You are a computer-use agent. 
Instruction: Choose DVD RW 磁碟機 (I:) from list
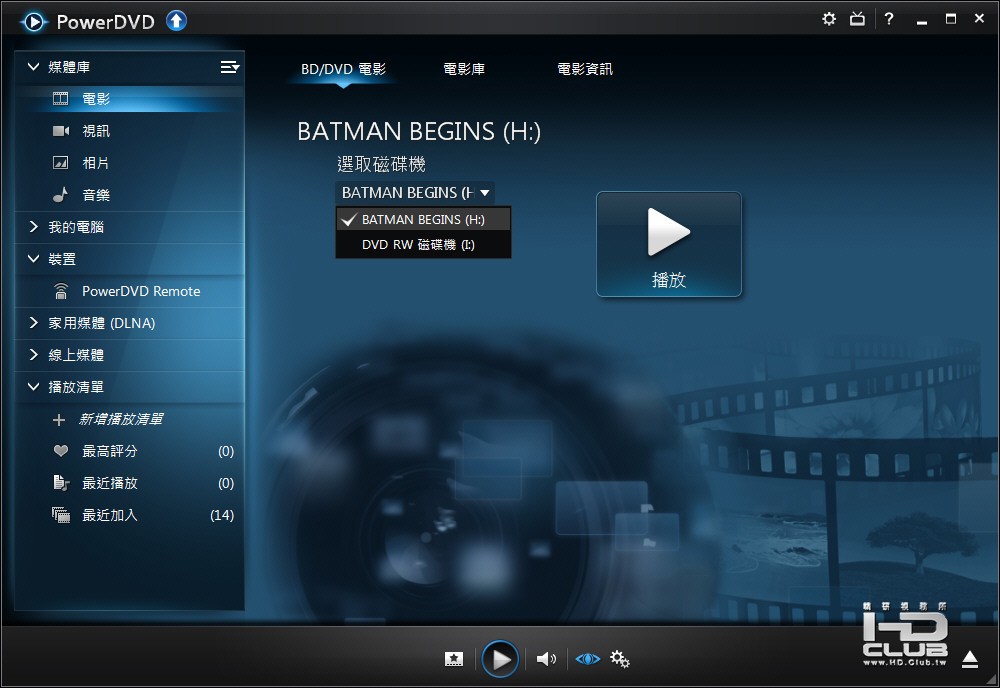(423, 245)
